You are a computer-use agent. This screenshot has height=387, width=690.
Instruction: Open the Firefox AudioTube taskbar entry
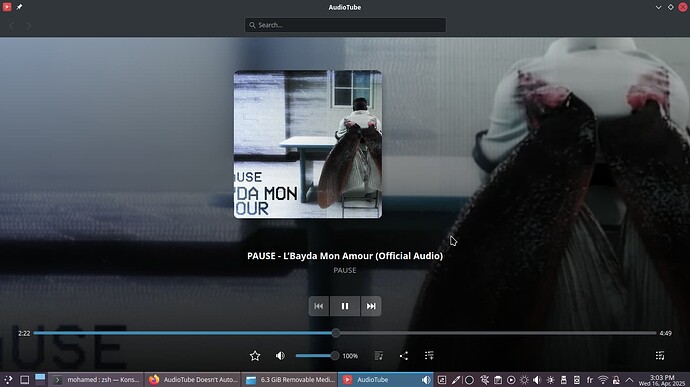coord(193,380)
